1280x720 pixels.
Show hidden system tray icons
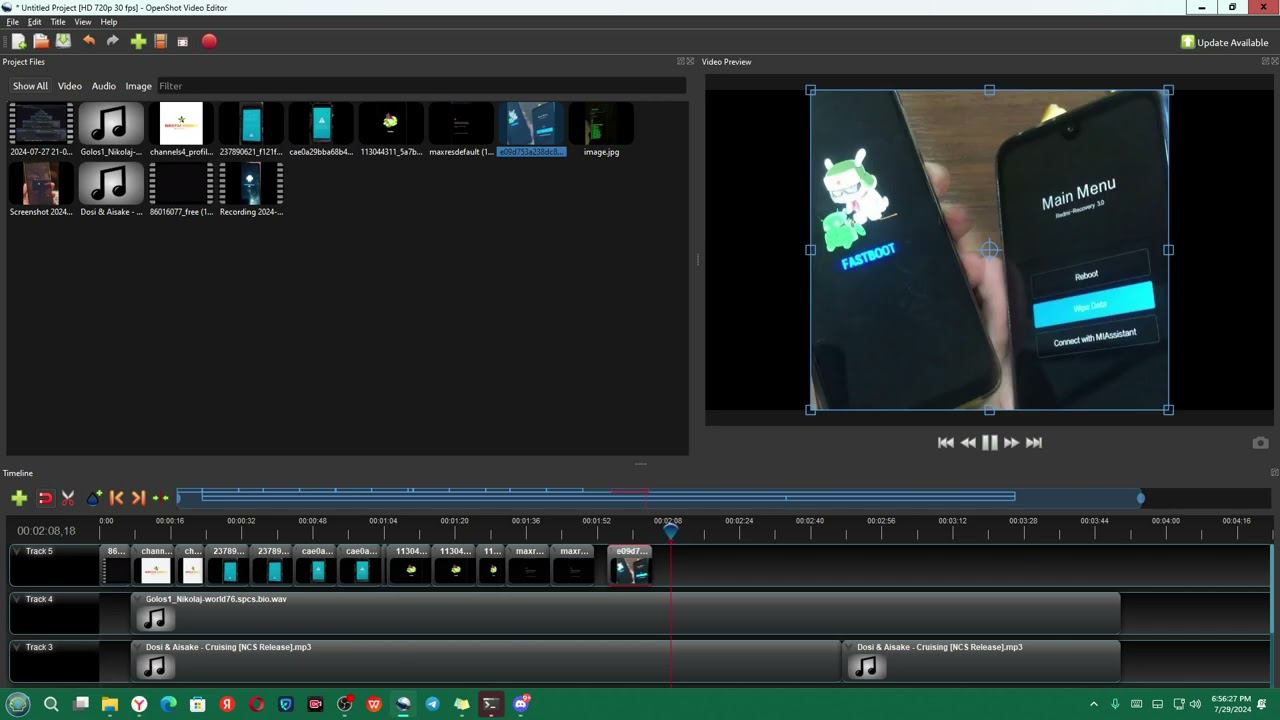1094,704
